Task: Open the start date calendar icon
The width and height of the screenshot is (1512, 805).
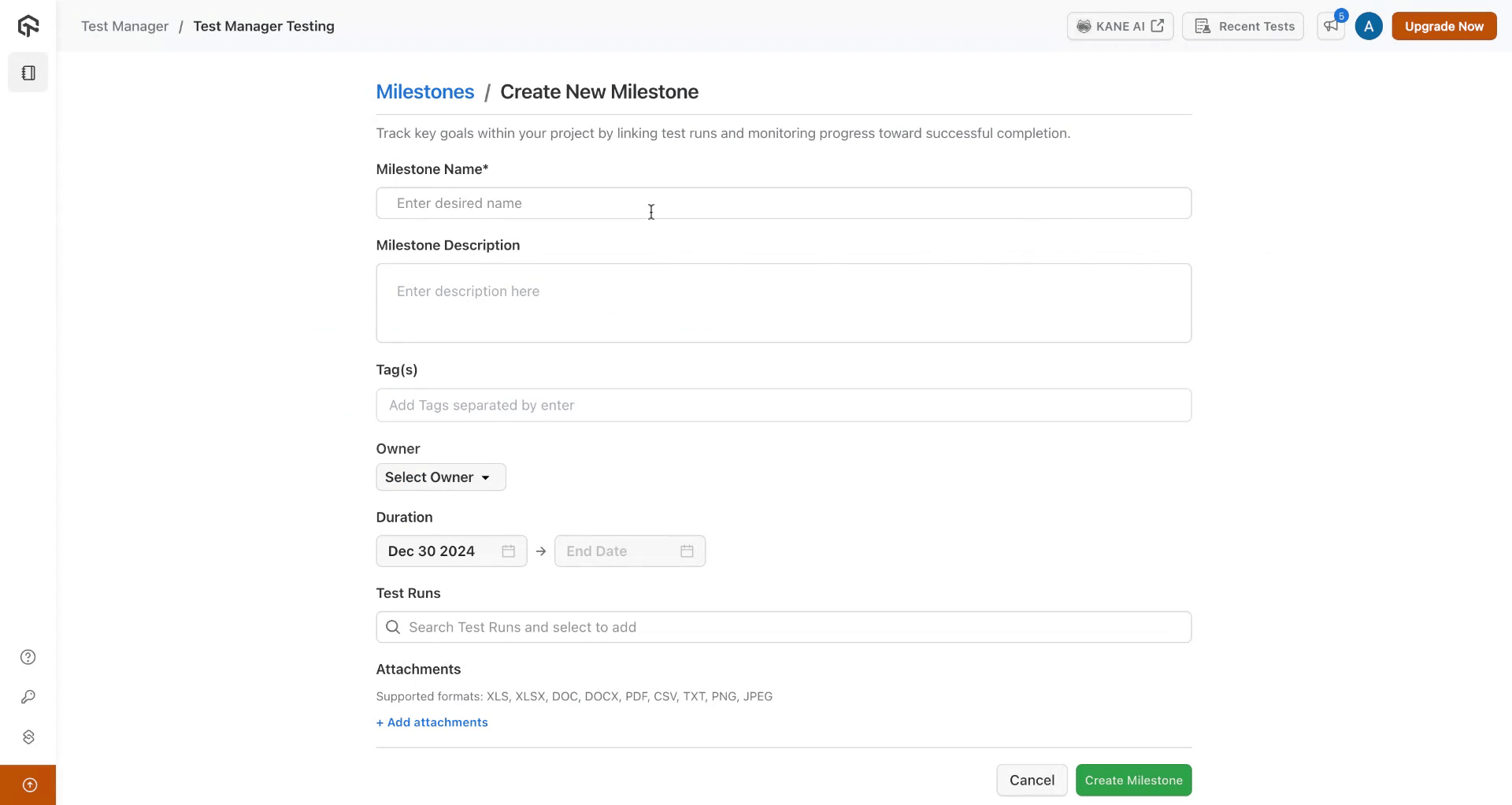Action: (x=508, y=551)
